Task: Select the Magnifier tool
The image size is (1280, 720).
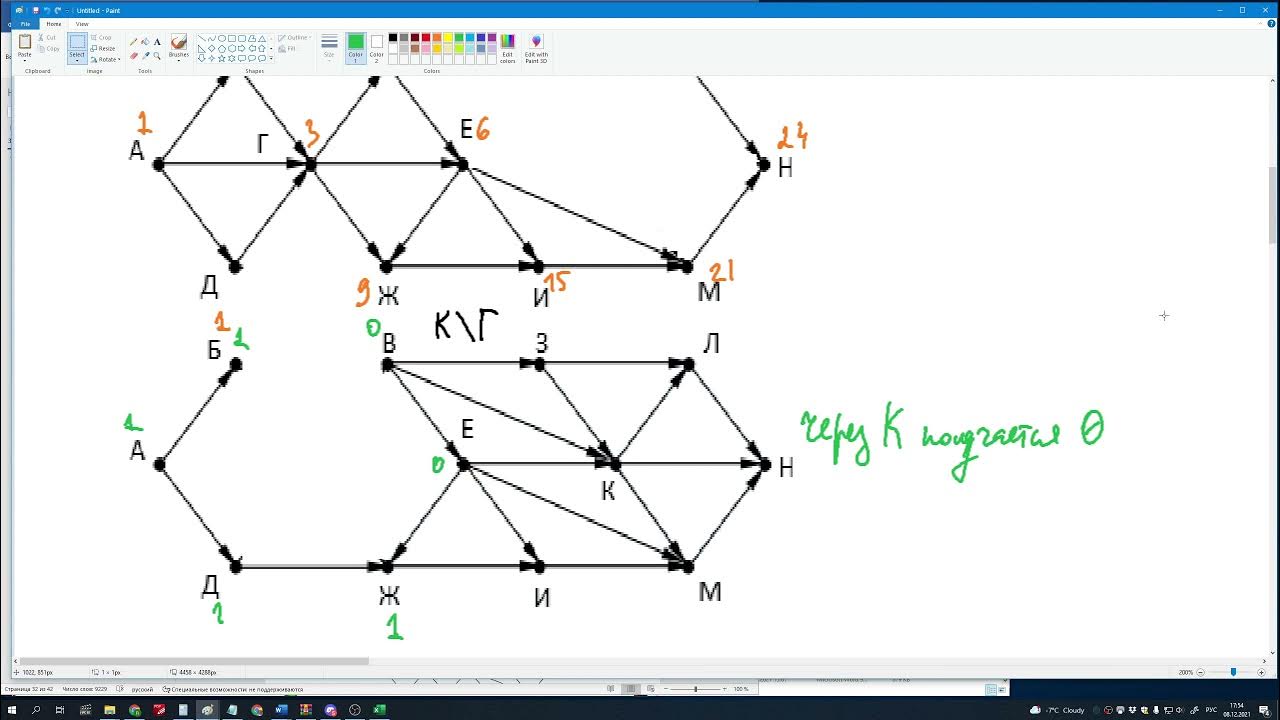Action: point(157,56)
